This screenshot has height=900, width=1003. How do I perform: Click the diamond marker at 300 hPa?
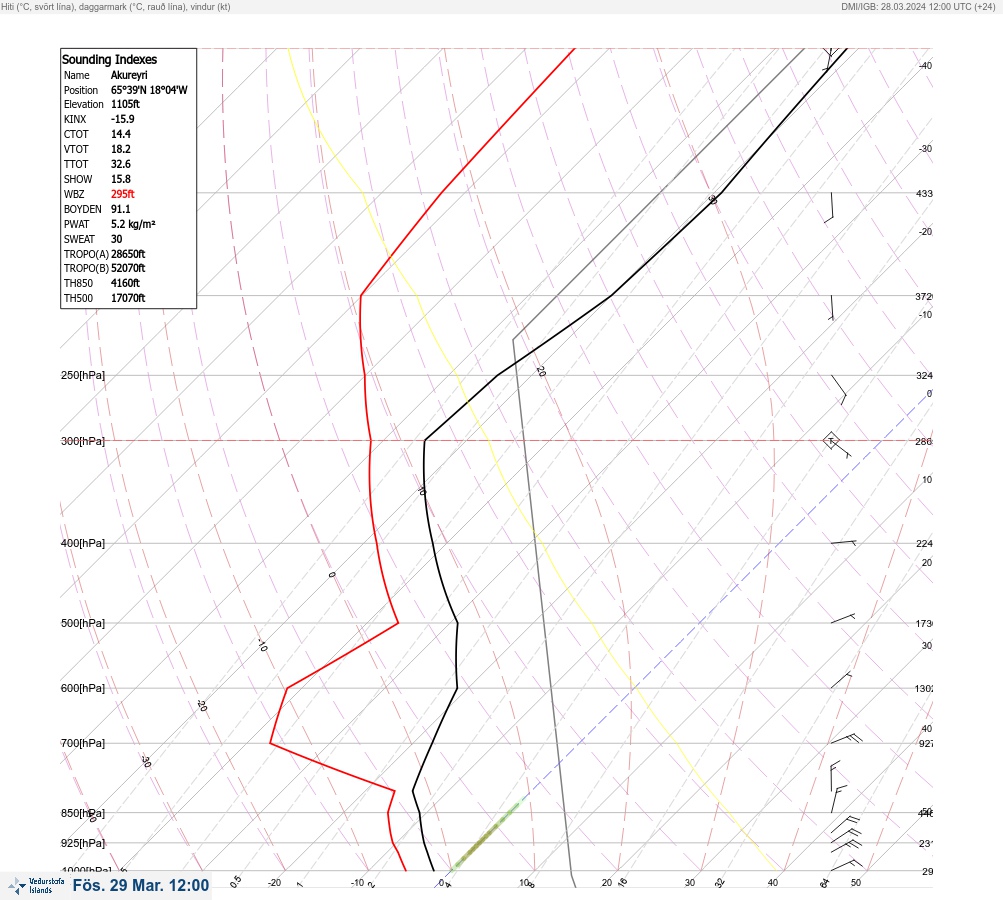(831, 440)
